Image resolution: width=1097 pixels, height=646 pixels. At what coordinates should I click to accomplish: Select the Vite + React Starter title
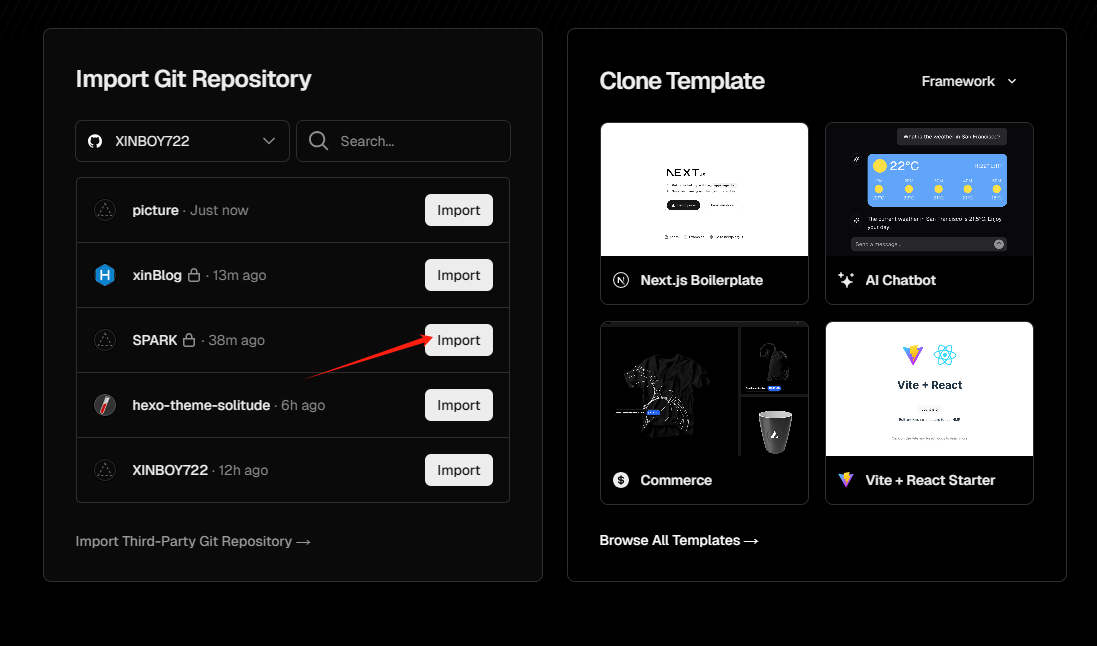[930, 480]
